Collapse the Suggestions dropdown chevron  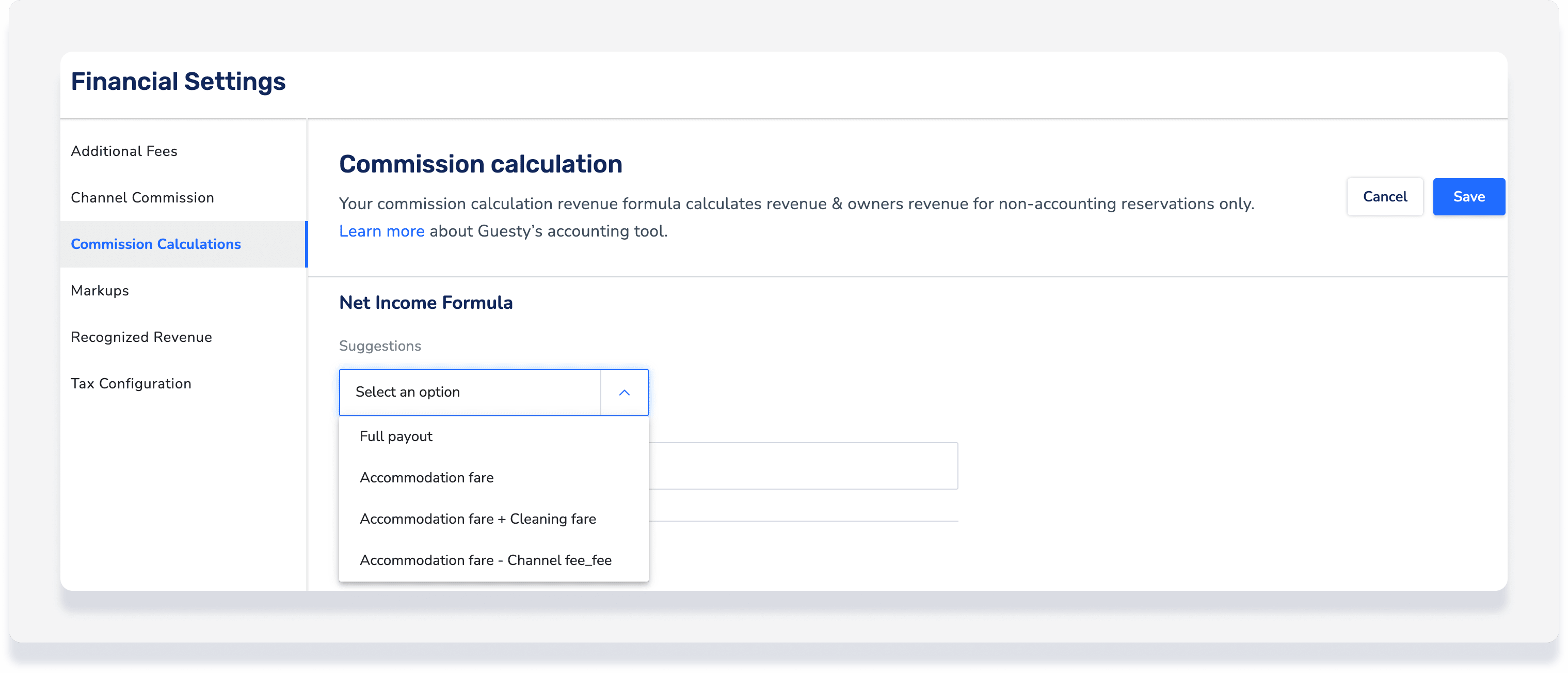tap(624, 392)
